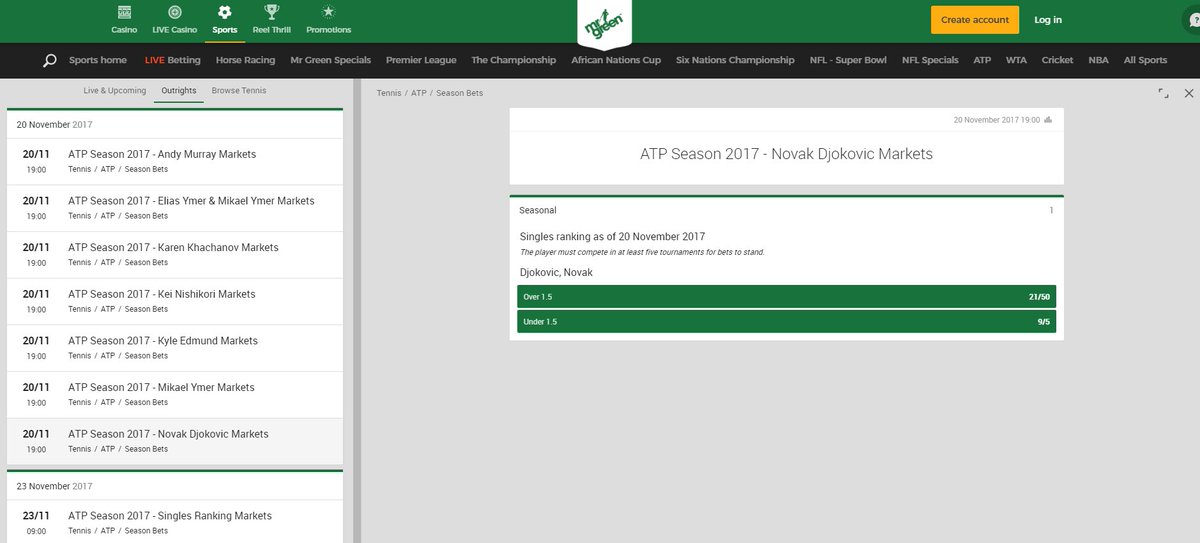Image resolution: width=1200 pixels, height=543 pixels.
Task: Open African Nations Cup section
Action: (616, 60)
